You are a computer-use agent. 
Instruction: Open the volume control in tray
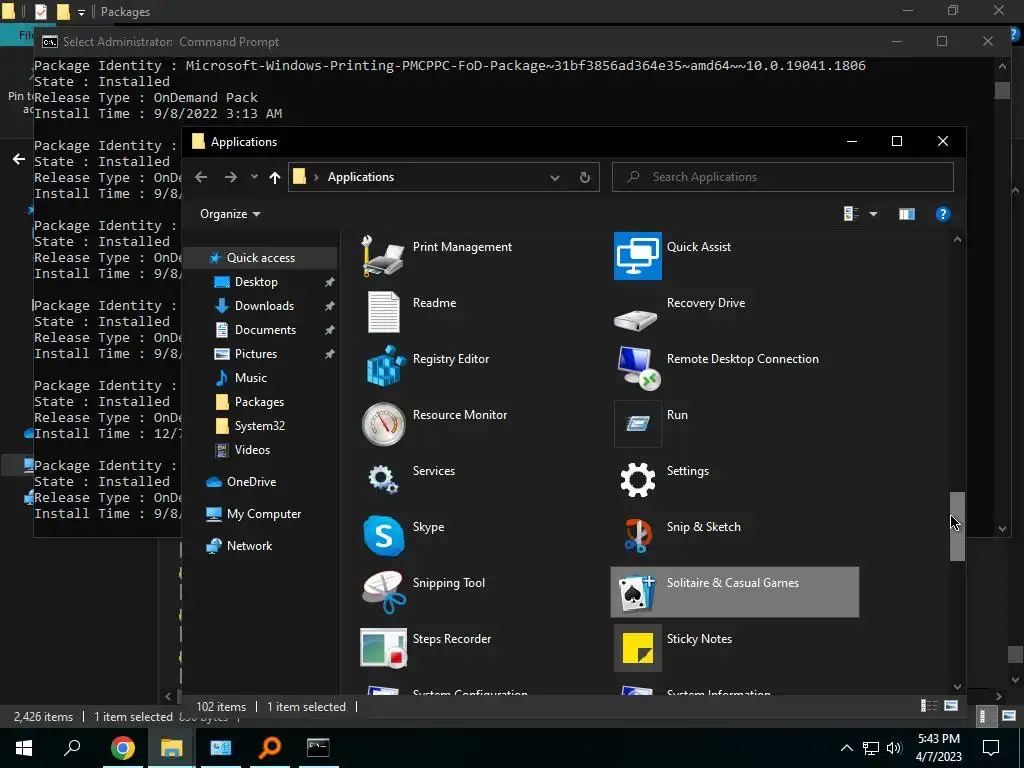click(x=894, y=748)
